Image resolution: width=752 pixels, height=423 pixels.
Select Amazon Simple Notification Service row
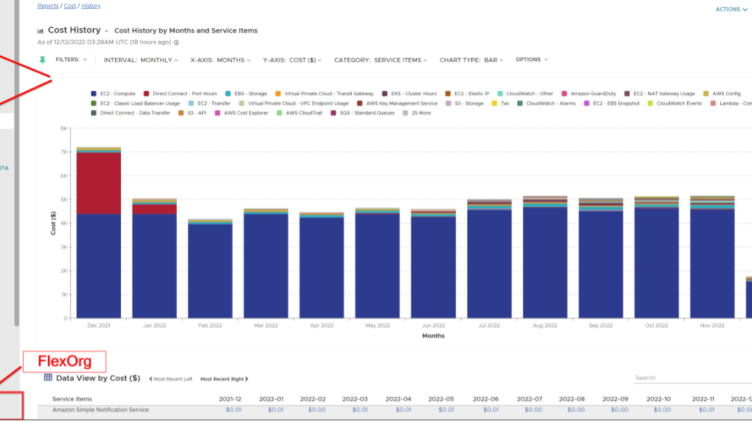(395, 410)
